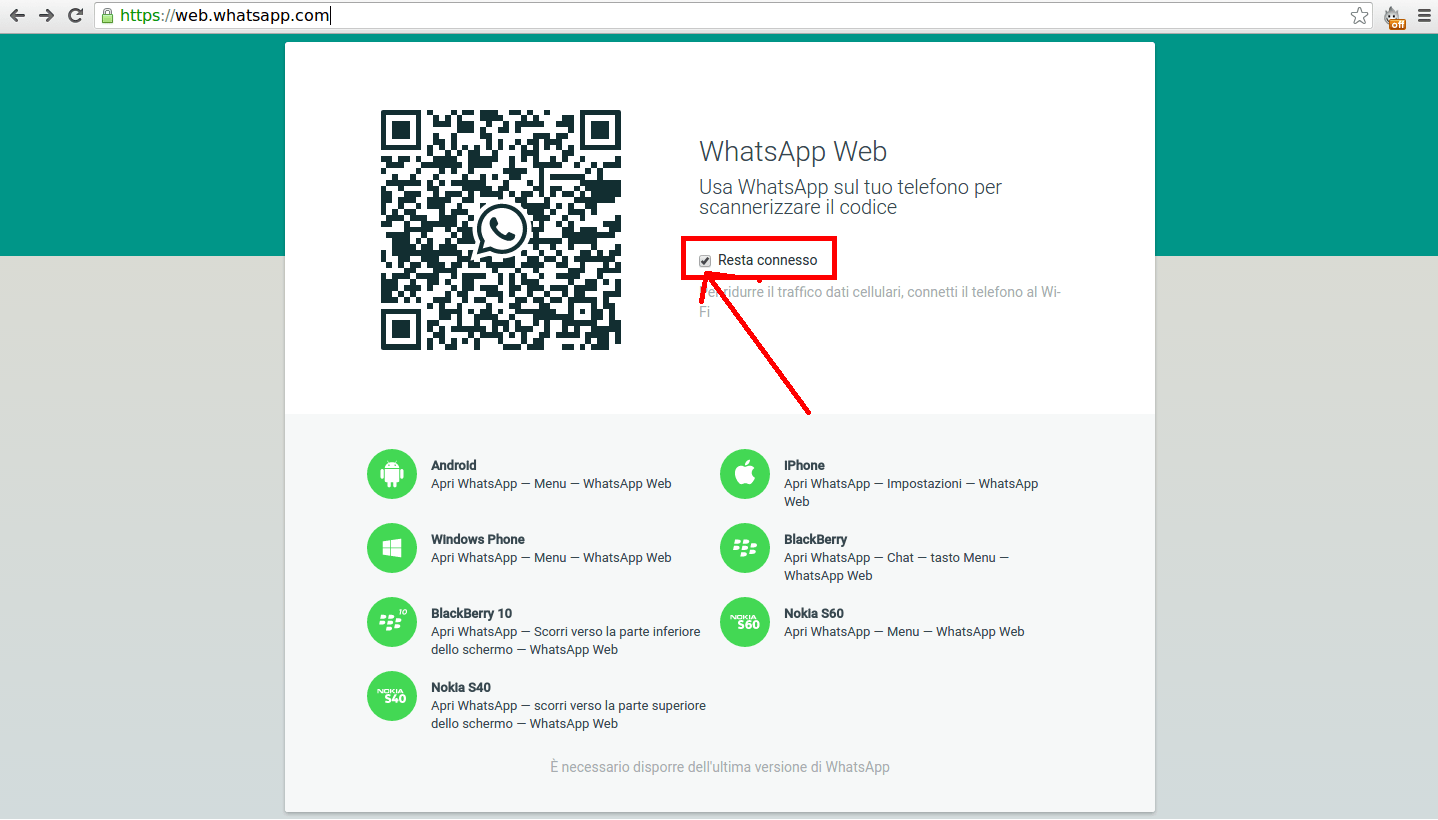The width and height of the screenshot is (1438, 820).
Task: Click the Nokia S40 heading text
Action: 461,687
